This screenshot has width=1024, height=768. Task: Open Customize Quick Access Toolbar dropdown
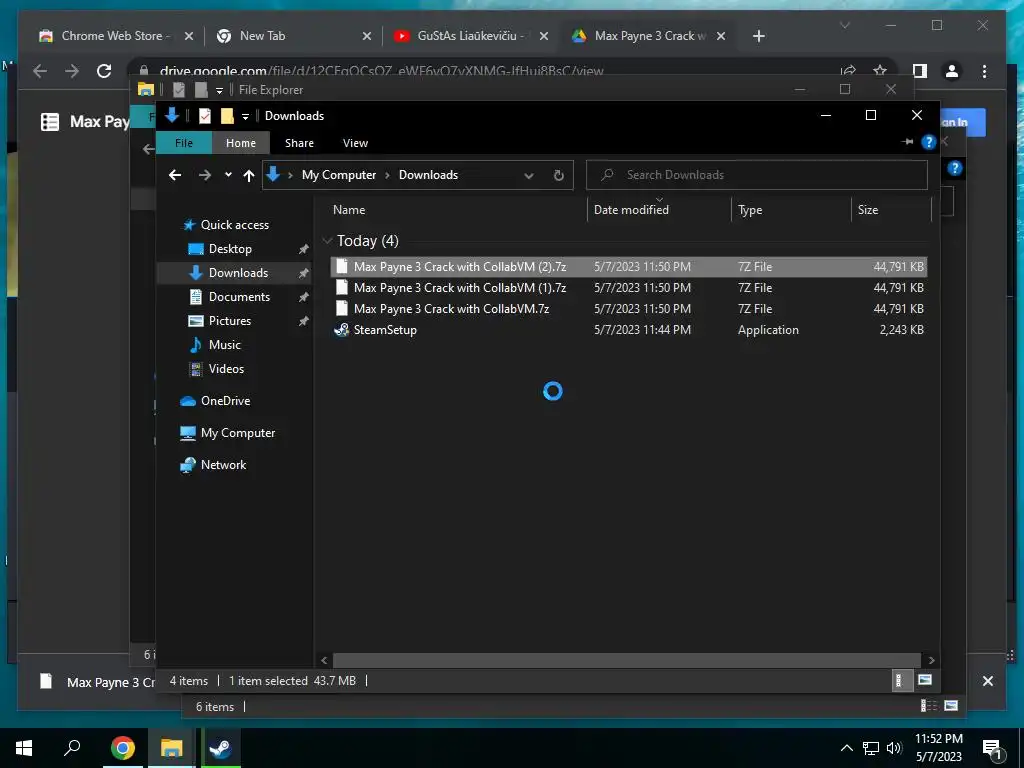tap(246, 116)
